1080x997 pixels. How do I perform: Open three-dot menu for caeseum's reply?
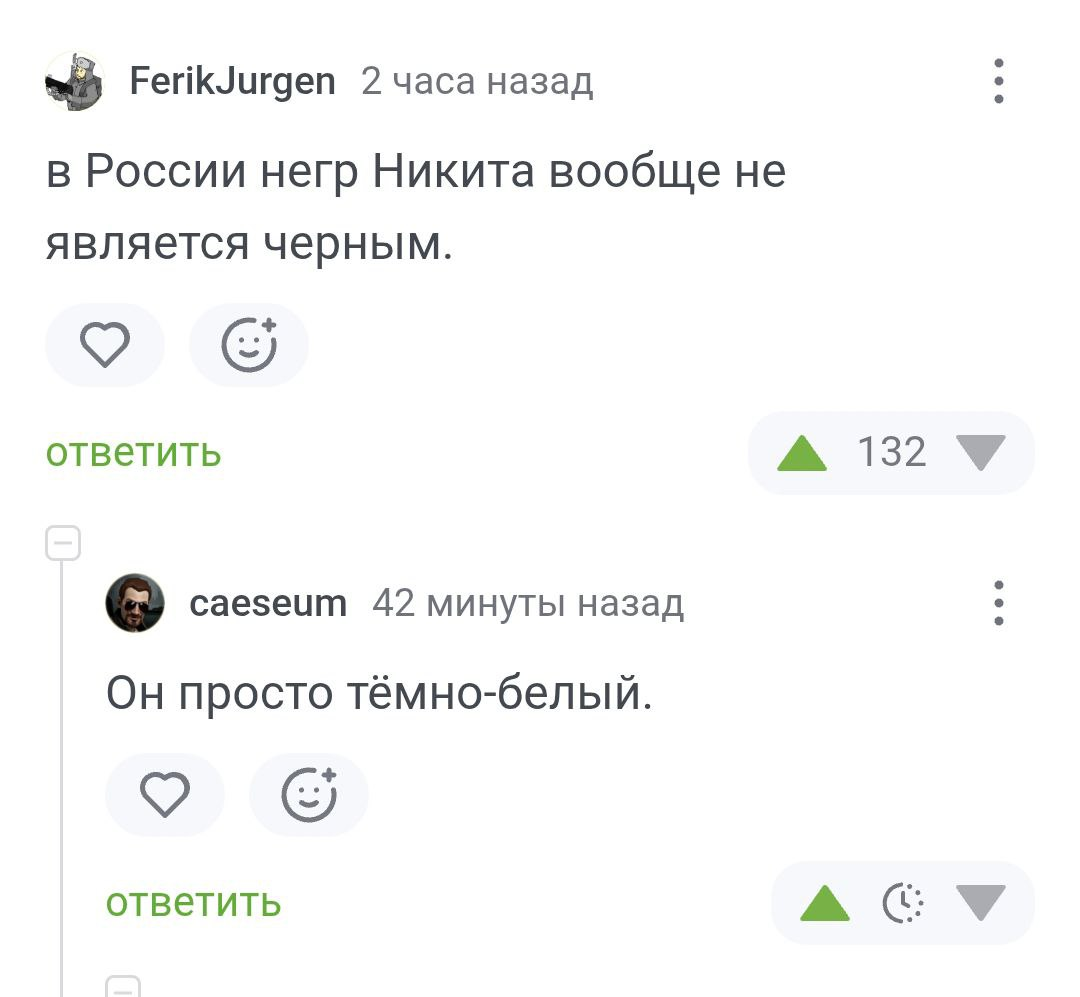(x=999, y=603)
